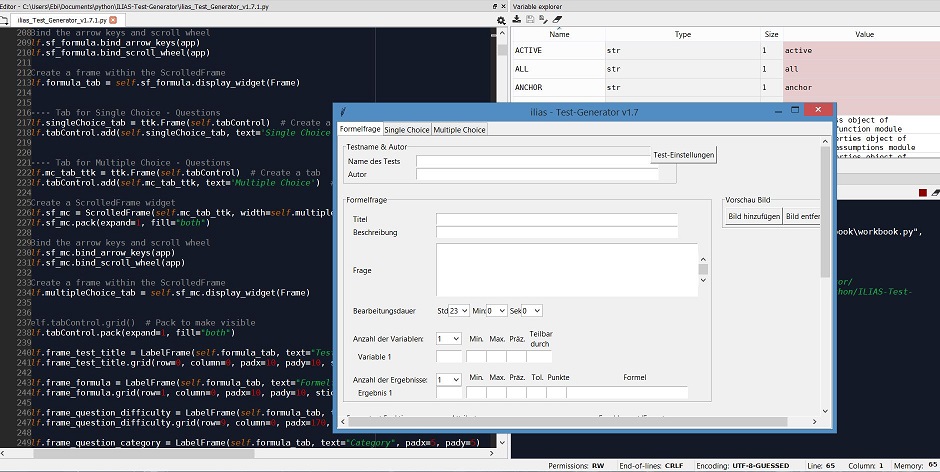940x472 pixels.
Task: Click Test-Generator horizontal scrollbar thumb
Action: pyautogui.click(x=567, y=422)
